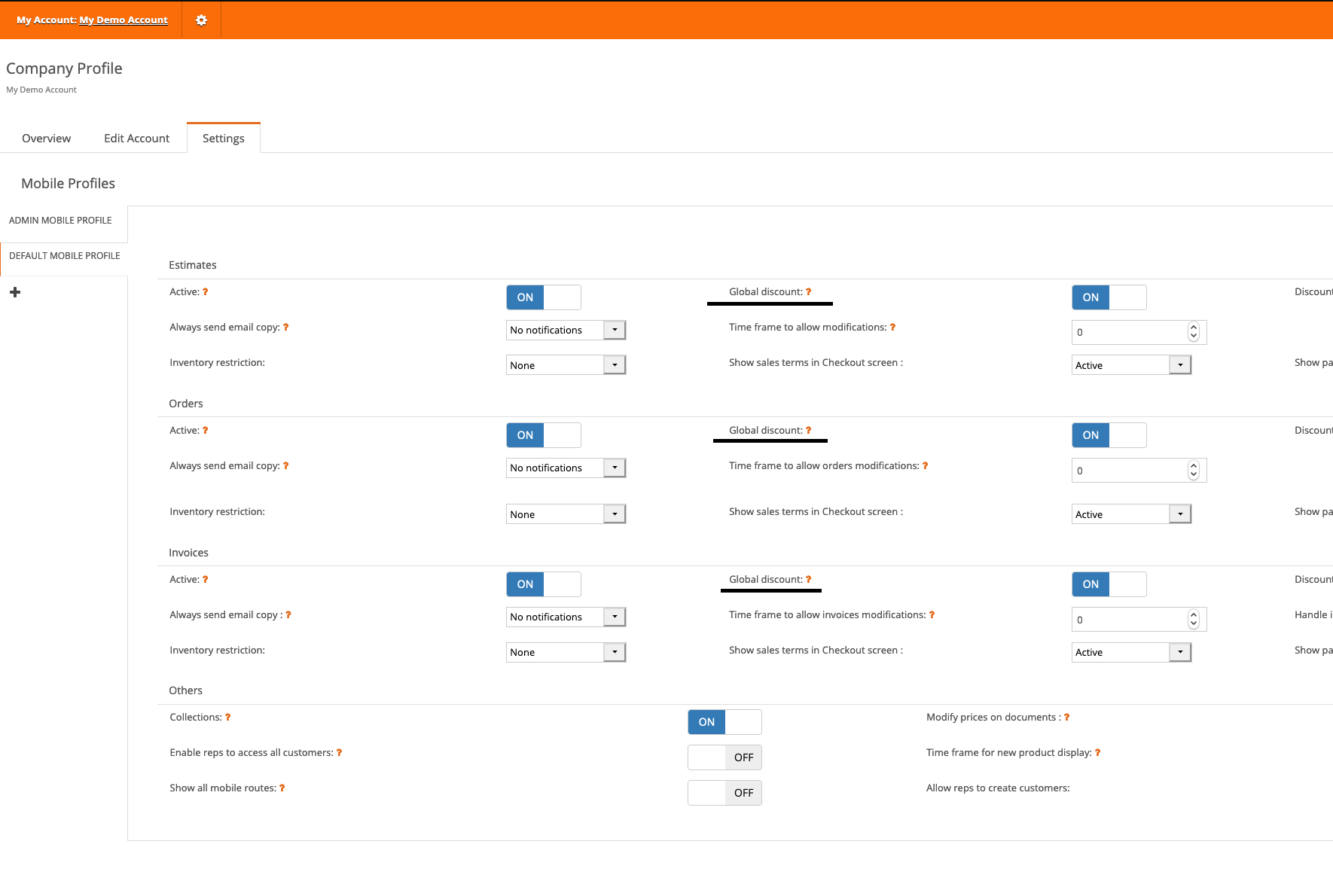Switch to the Overview tab
The height and width of the screenshot is (896, 1333).
(46, 139)
